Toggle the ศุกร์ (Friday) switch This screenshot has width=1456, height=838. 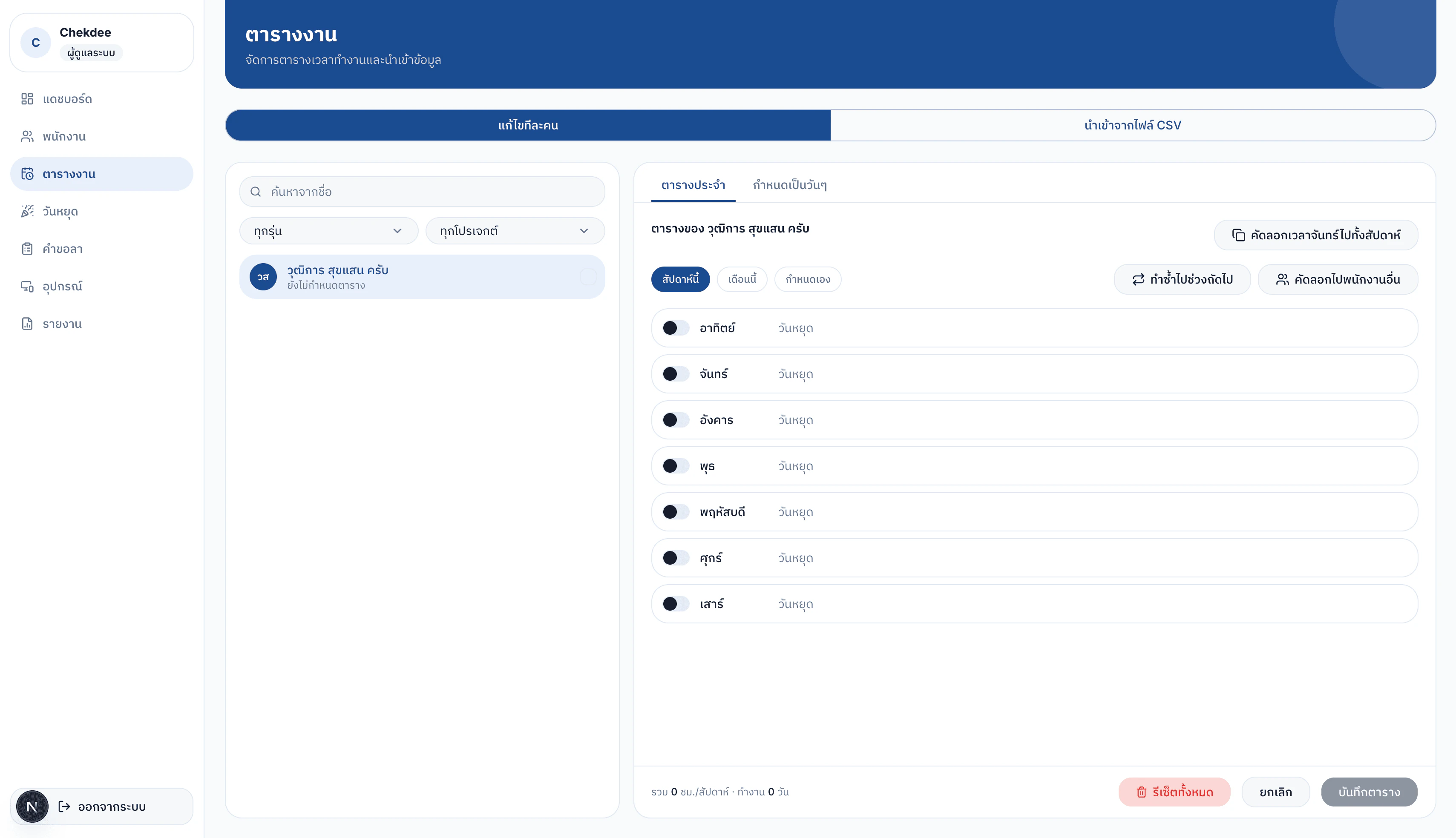coord(675,558)
